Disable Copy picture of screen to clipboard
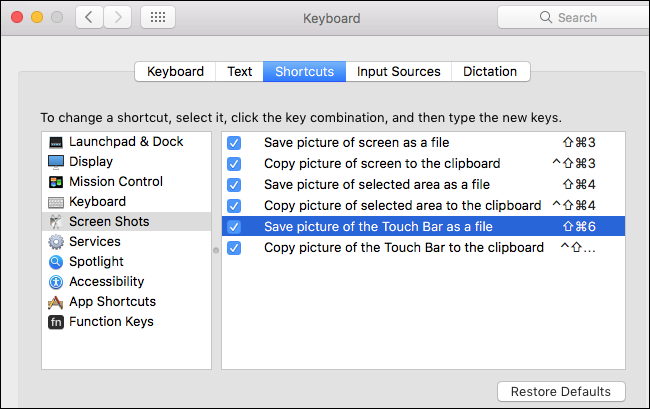Viewport: 650px width, 409px height. tap(234, 163)
